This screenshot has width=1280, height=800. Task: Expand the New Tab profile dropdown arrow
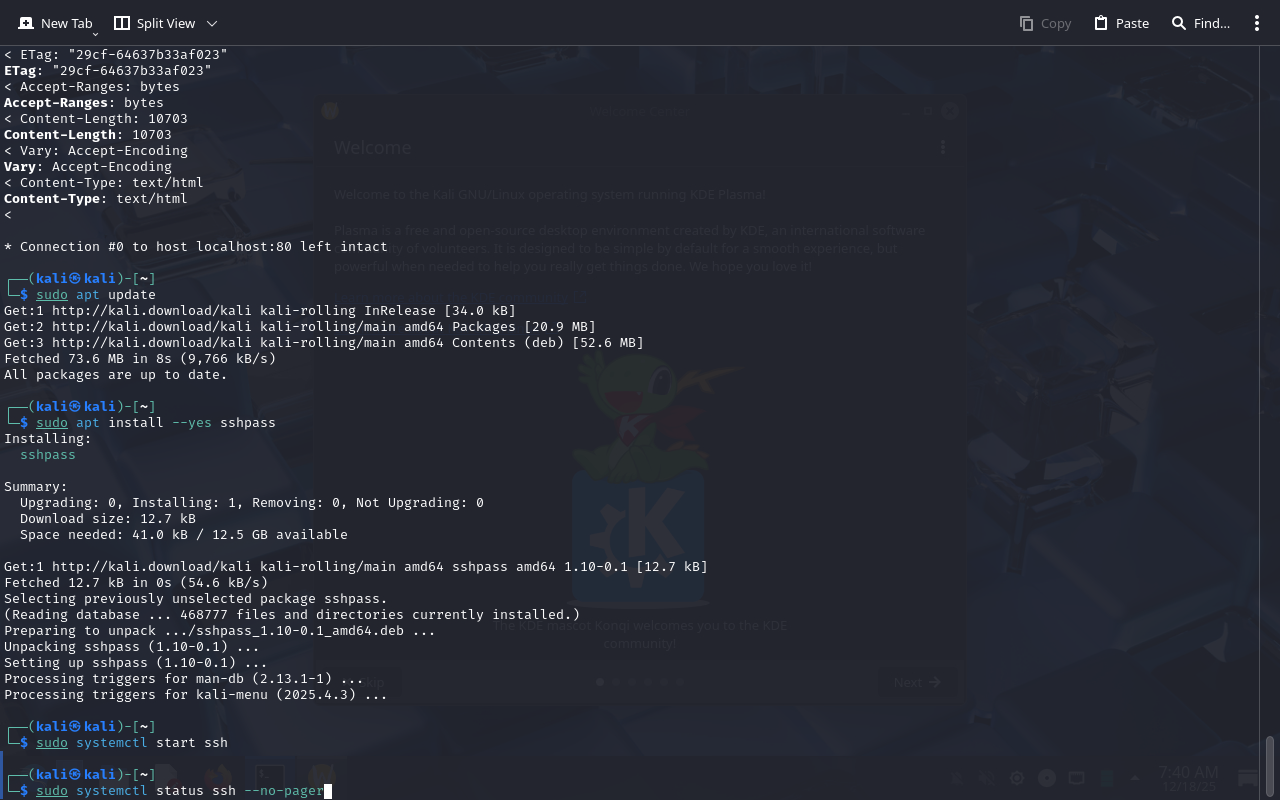click(96, 34)
